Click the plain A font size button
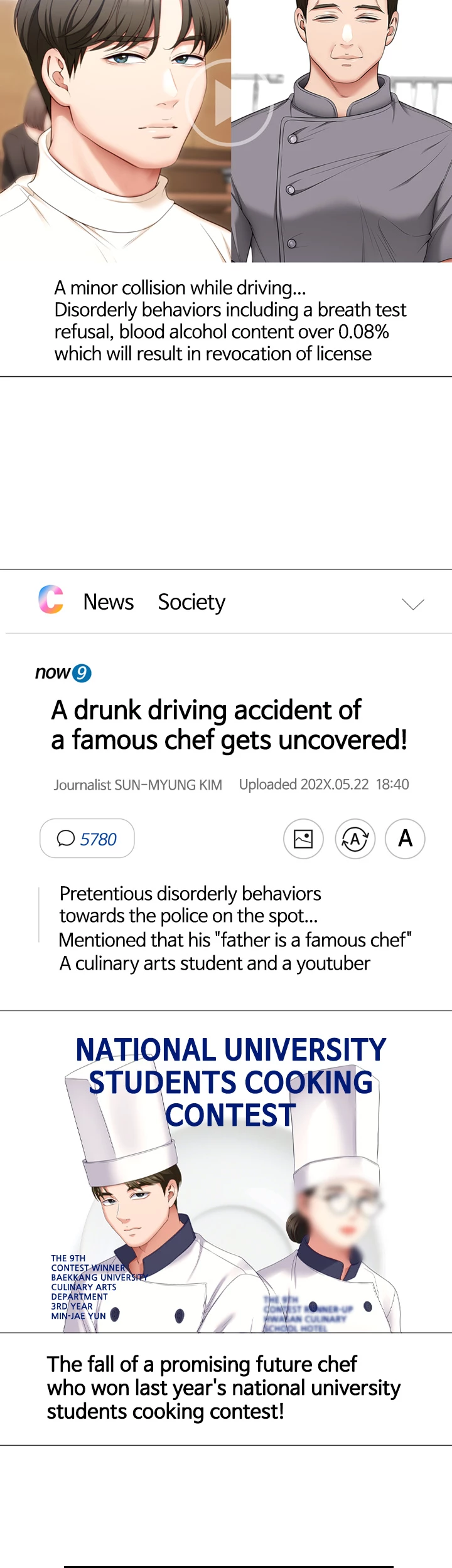Viewport: 452px width, 1568px height. click(406, 839)
